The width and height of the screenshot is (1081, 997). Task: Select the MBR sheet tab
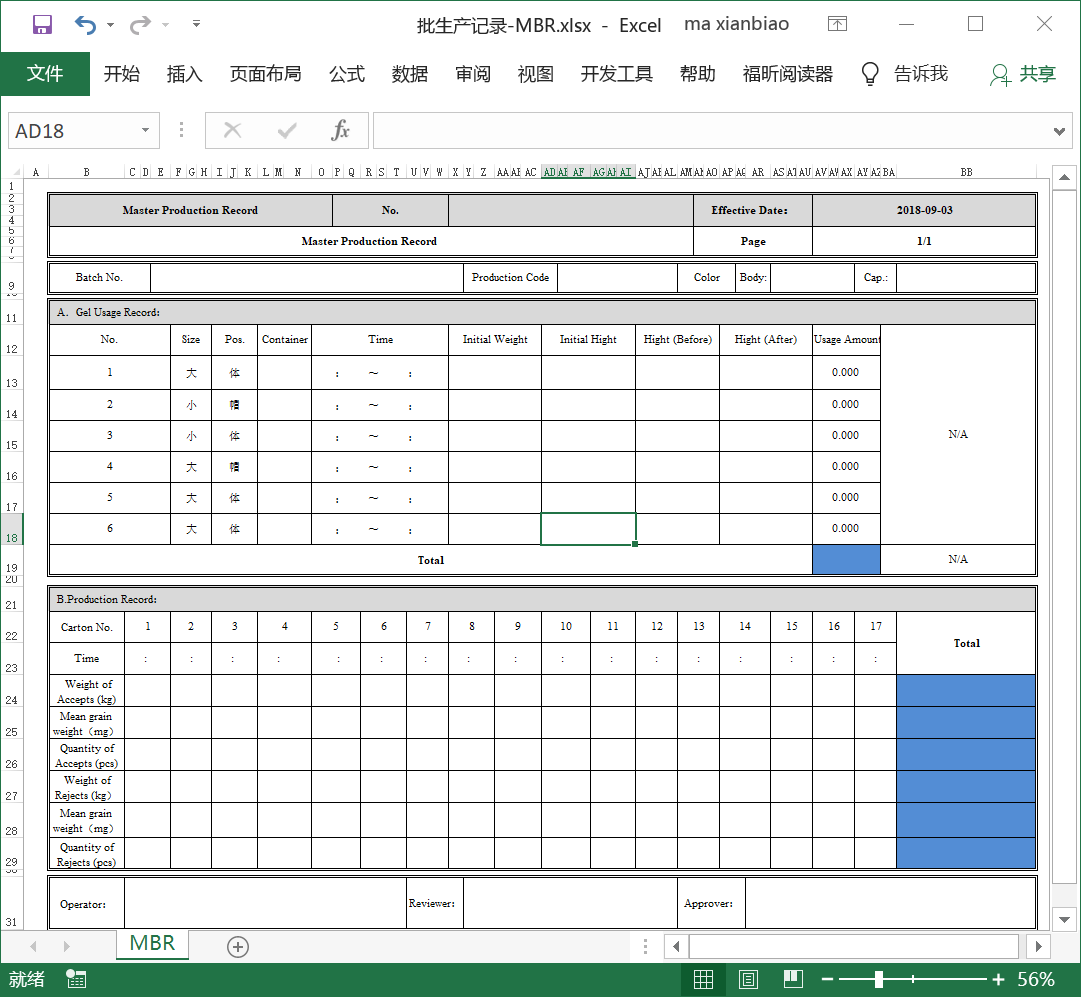tap(152, 944)
